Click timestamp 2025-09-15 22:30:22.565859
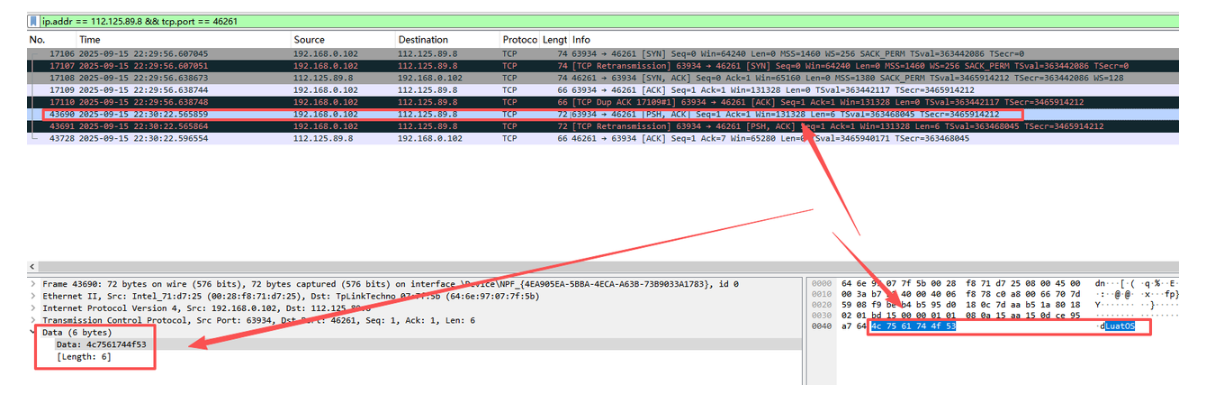This screenshot has height=393, width=1211. [x=144, y=114]
